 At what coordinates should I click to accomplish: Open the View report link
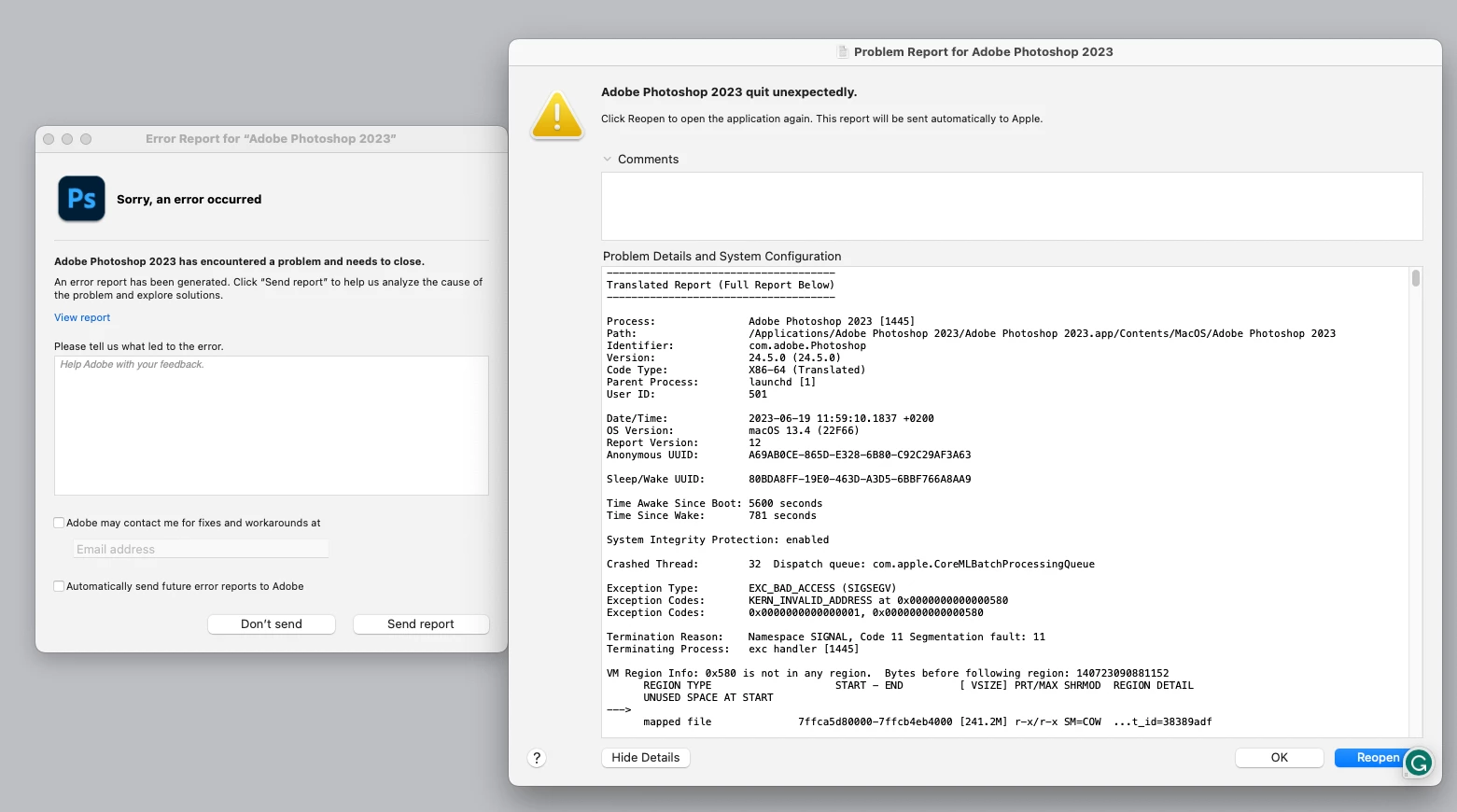[82, 317]
